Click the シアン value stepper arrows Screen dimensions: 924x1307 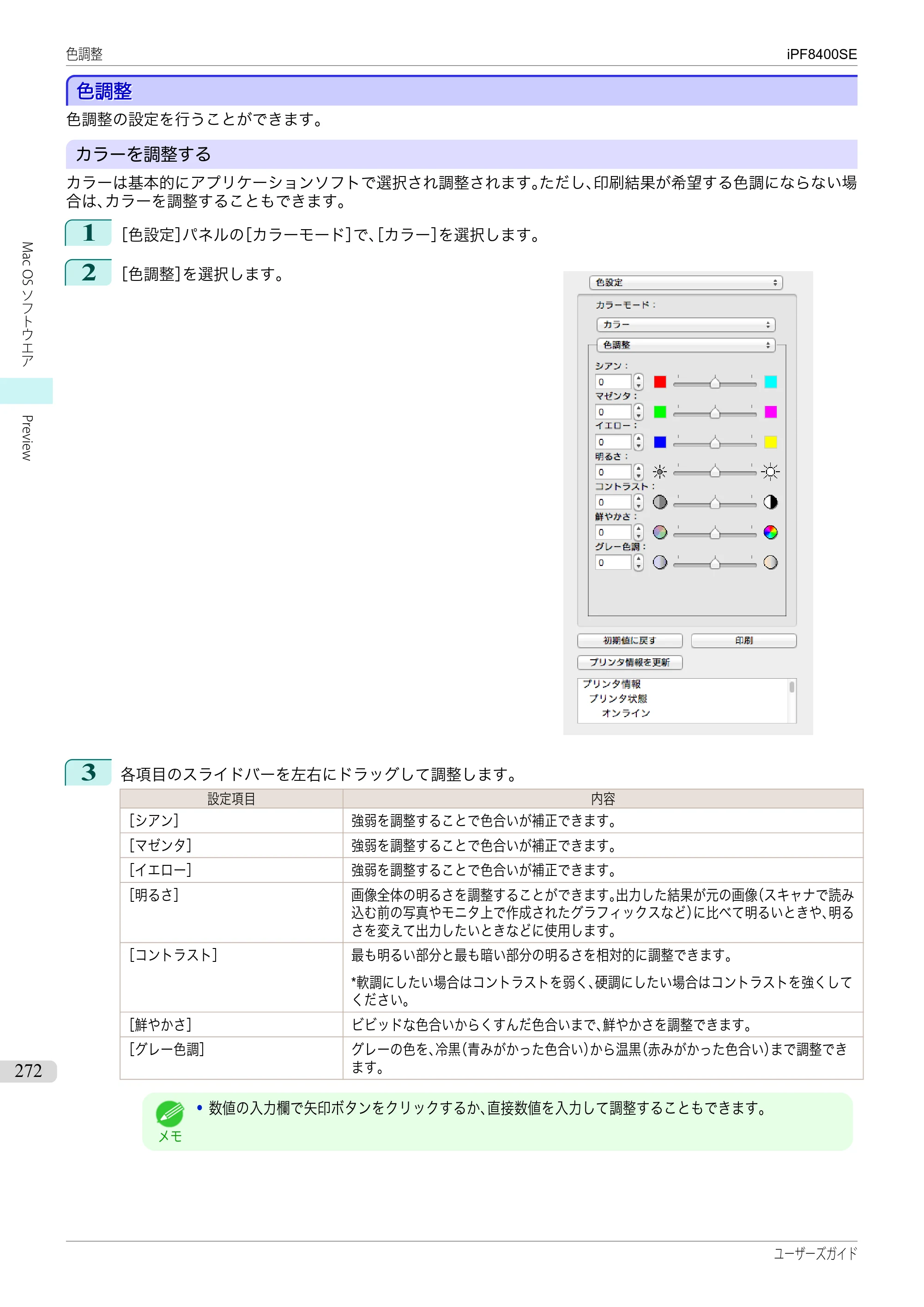pyautogui.click(x=638, y=382)
